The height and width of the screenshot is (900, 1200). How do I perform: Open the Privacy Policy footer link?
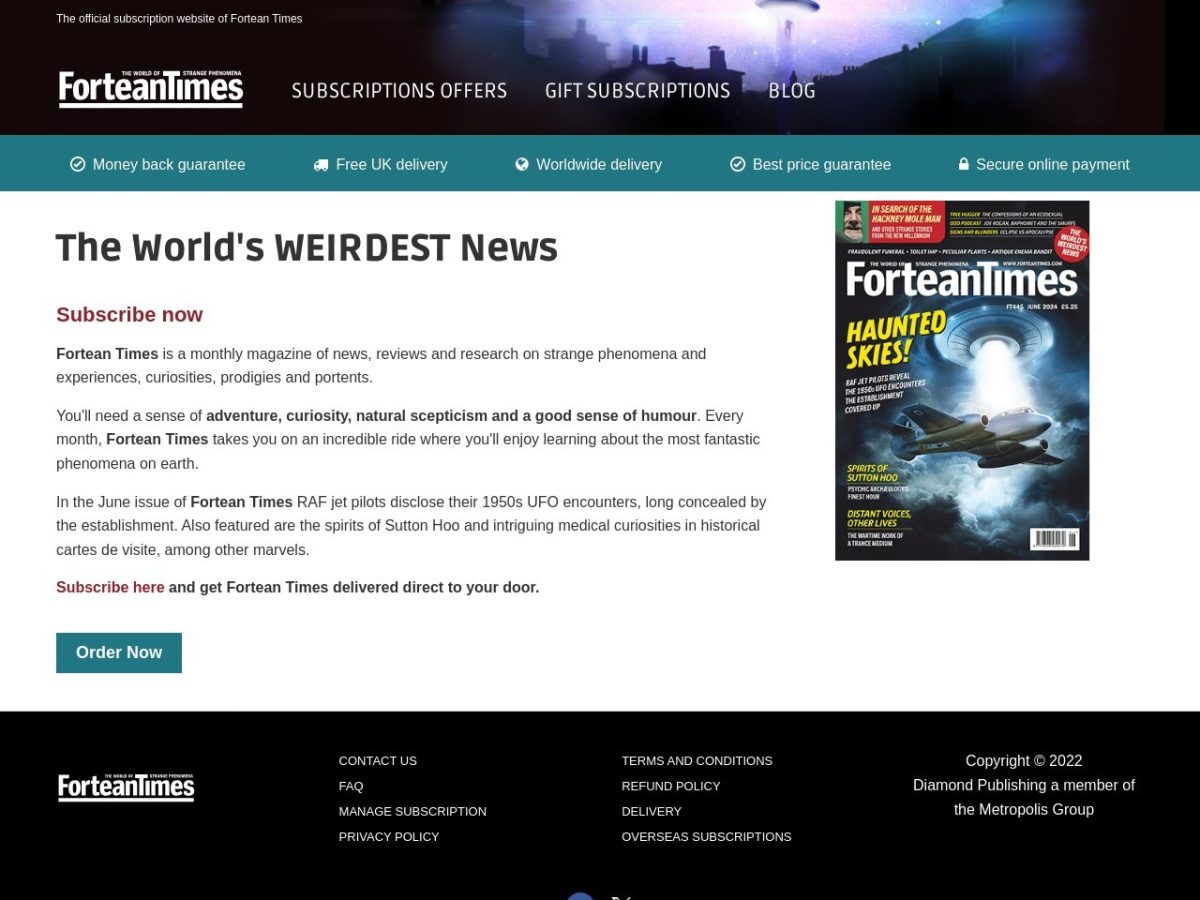point(389,836)
